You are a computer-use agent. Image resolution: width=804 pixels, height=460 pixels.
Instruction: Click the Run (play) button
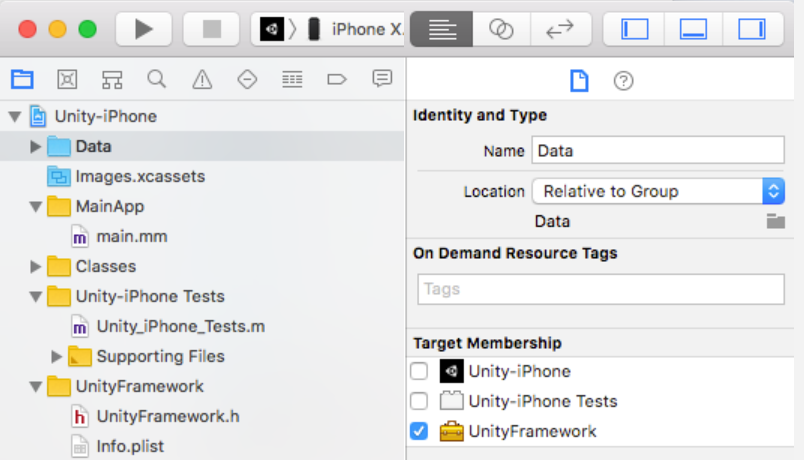click(144, 29)
